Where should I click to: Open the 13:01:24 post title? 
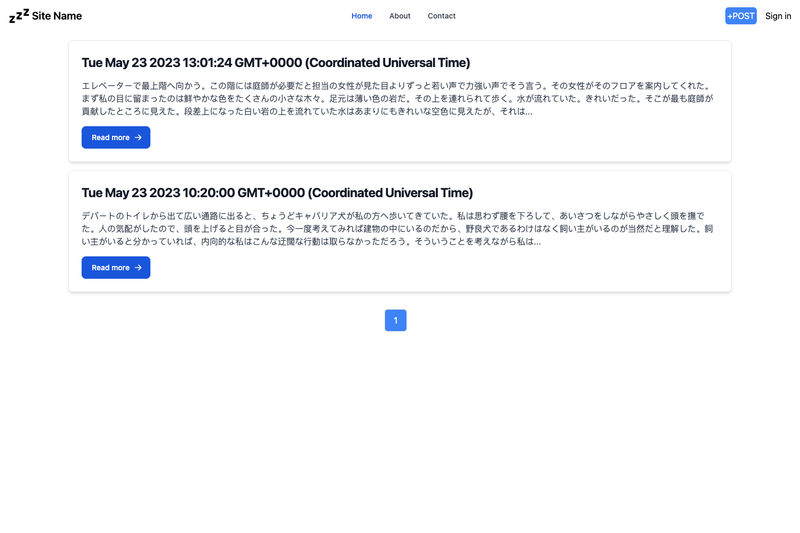pos(276,63)
